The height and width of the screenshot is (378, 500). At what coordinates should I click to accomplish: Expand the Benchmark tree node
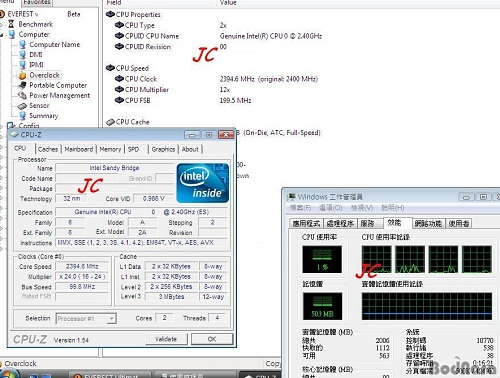2,24
